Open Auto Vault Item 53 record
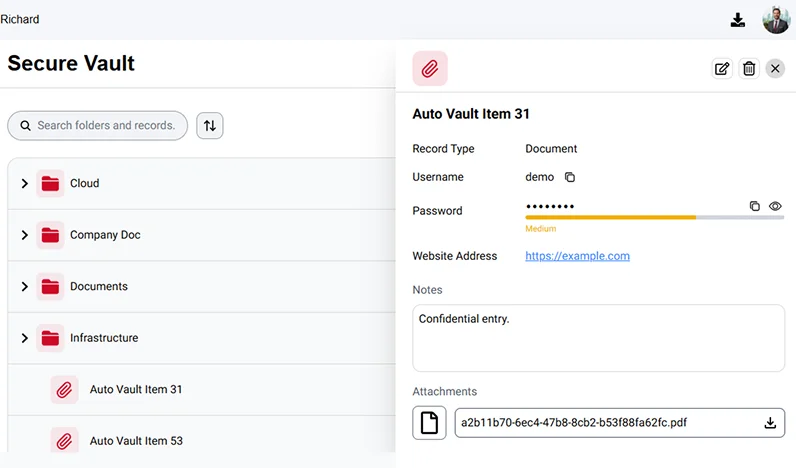Screen dimensions: 796x468 136,441
